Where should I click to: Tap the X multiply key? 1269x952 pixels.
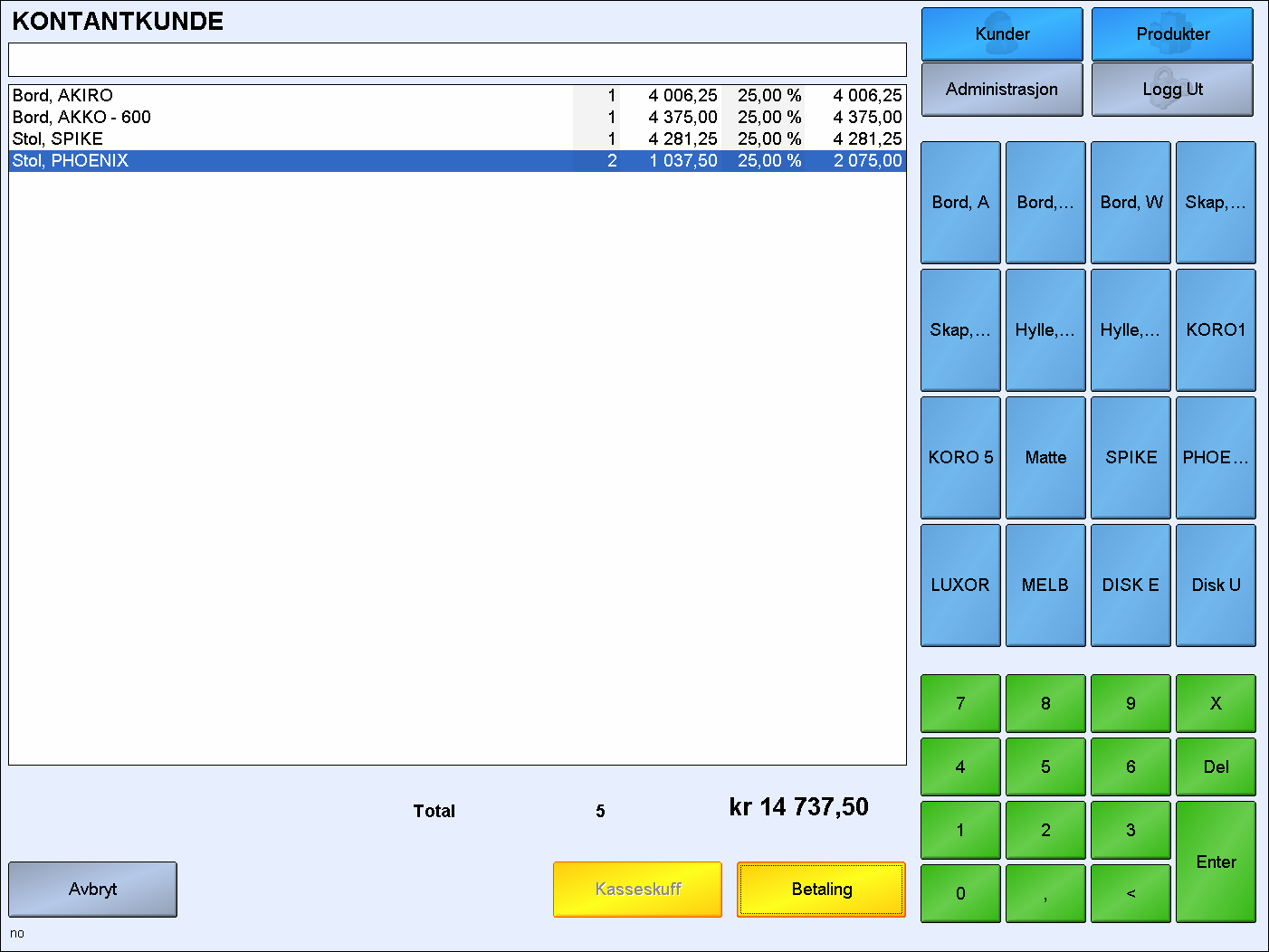(1216, 703)
